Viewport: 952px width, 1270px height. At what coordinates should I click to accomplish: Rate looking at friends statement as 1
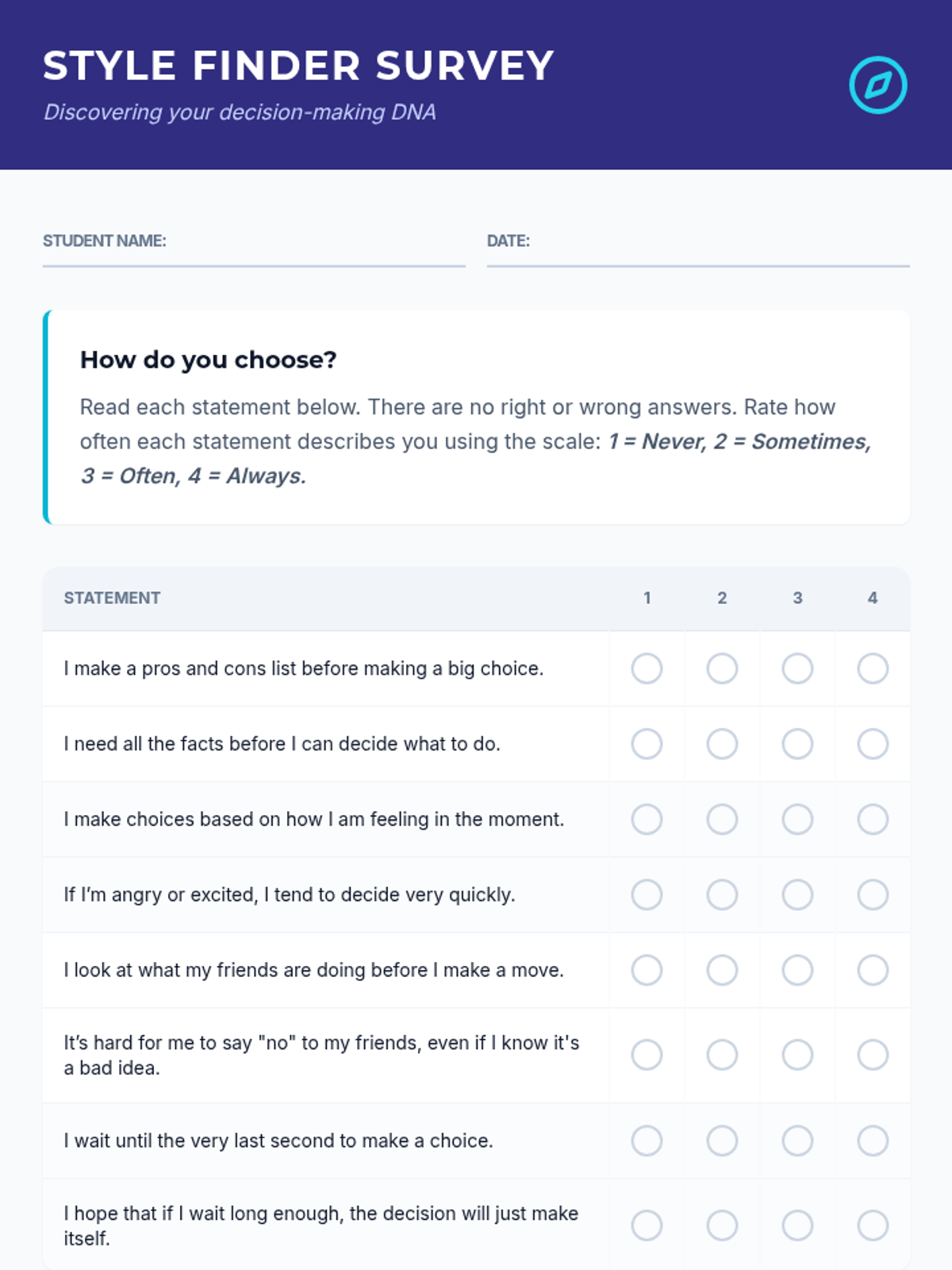[x=647, y=970]
